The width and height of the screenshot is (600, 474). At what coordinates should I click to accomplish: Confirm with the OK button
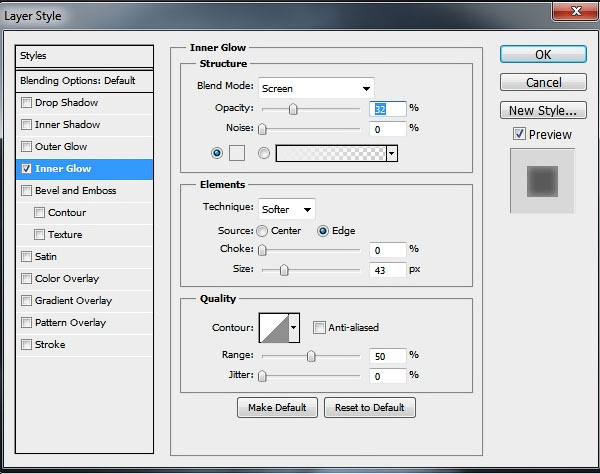pyautogui.click(x=543, y=54)
